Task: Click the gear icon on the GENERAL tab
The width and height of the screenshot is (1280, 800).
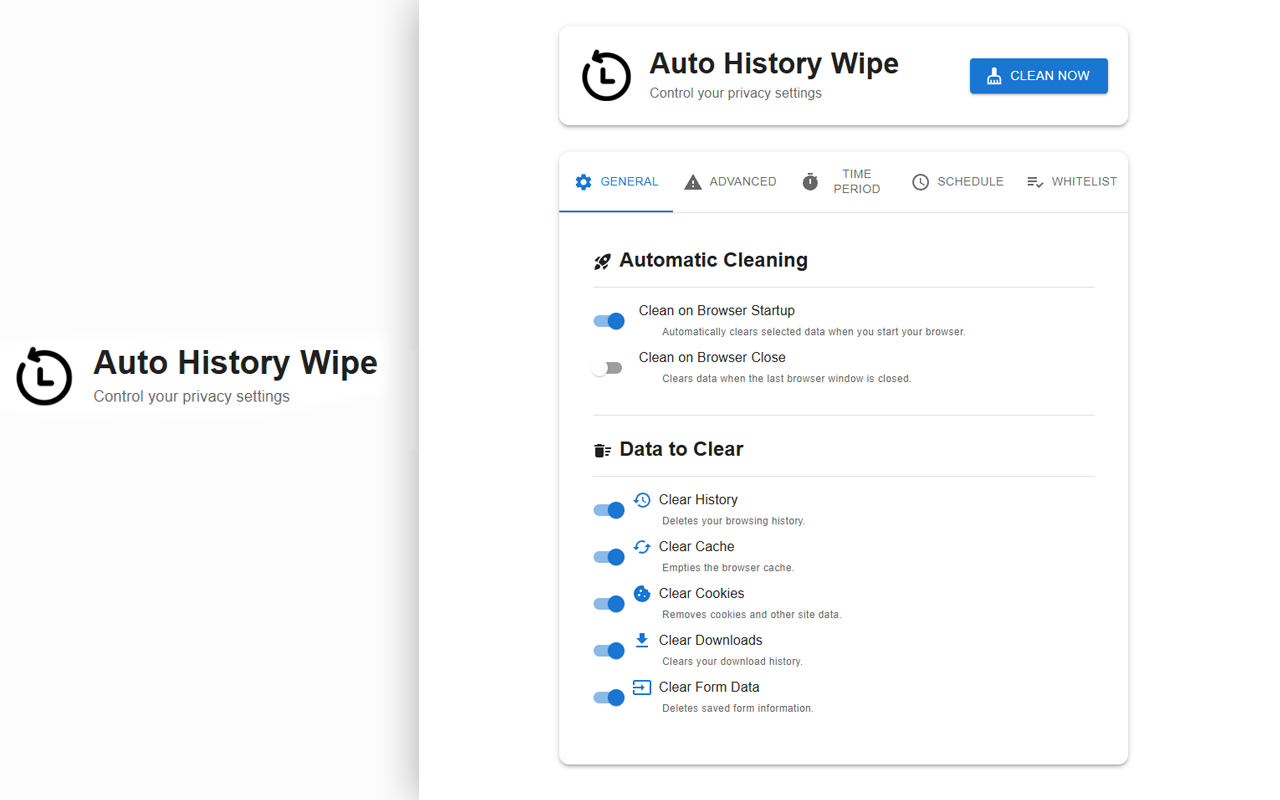Action: pos(583,181)
